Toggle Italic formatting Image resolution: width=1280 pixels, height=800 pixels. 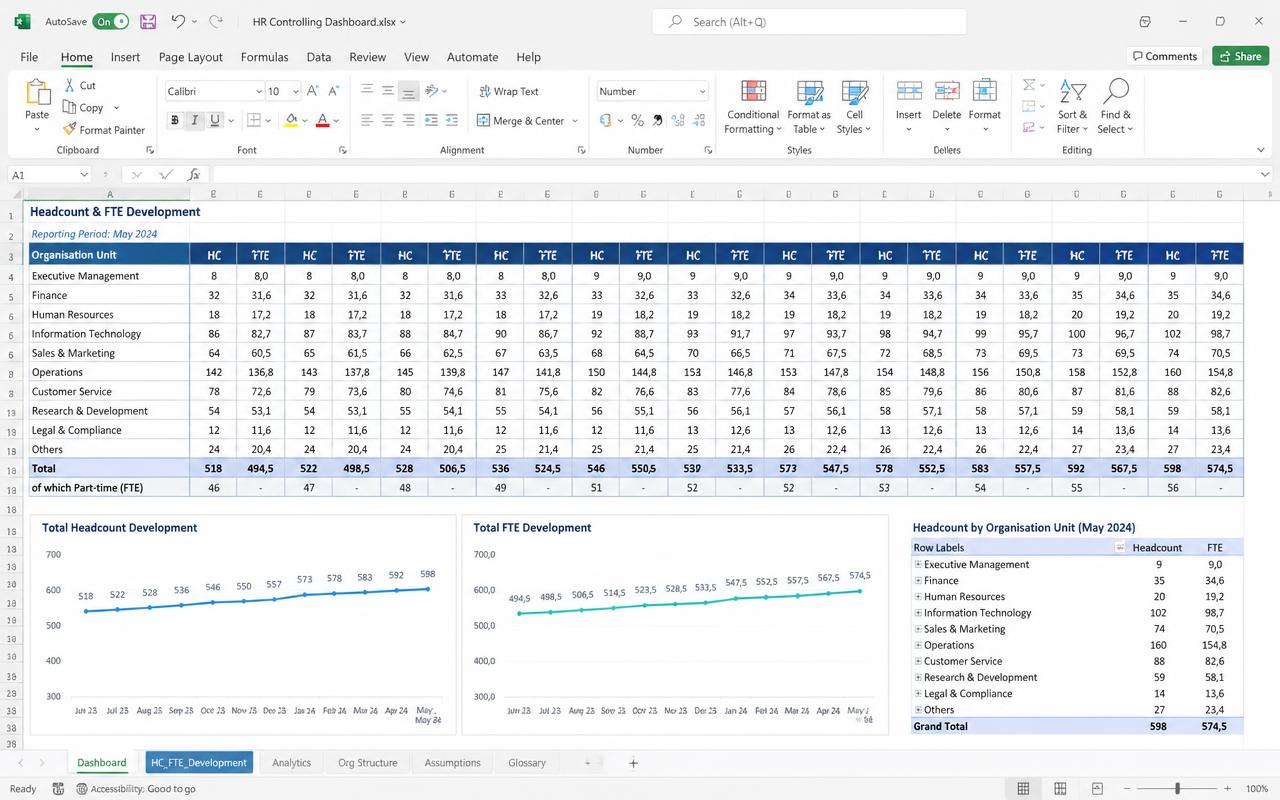(x=195, y=120)
